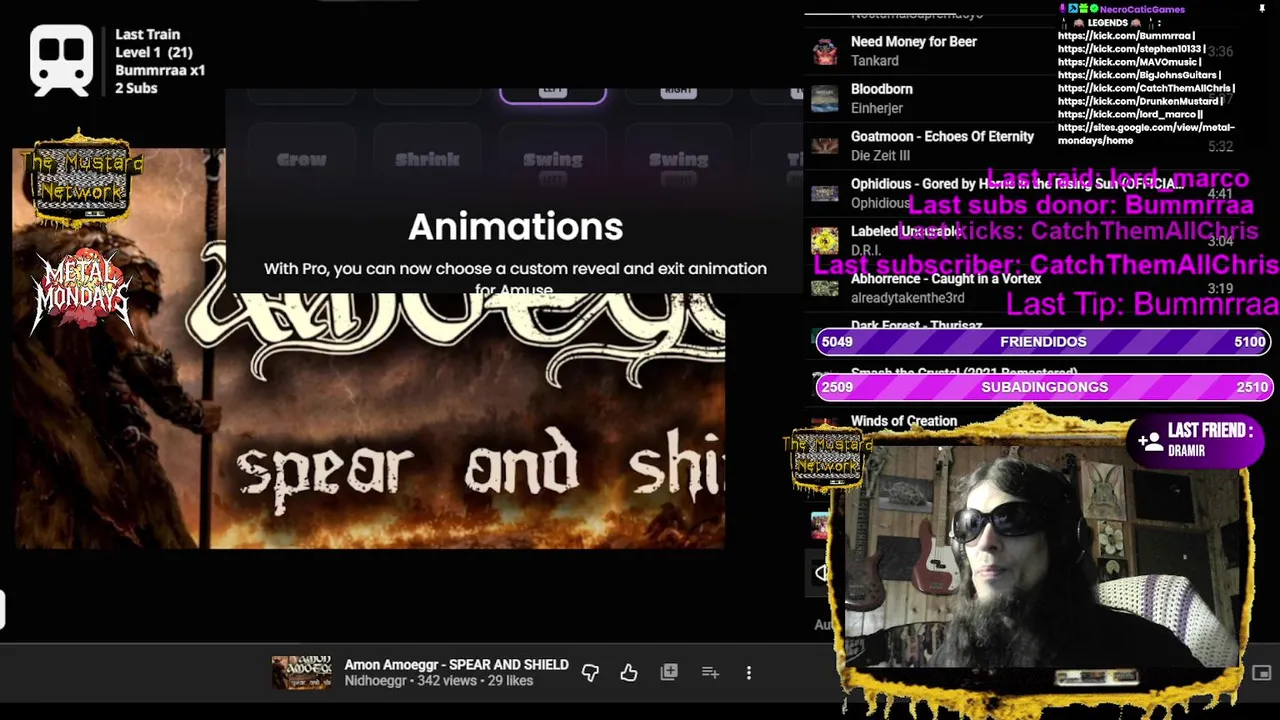This screenshot has height=720, width=1280.
Task: Click the FRIENDIDOS goal progress bar
Action: [1043, 342]
